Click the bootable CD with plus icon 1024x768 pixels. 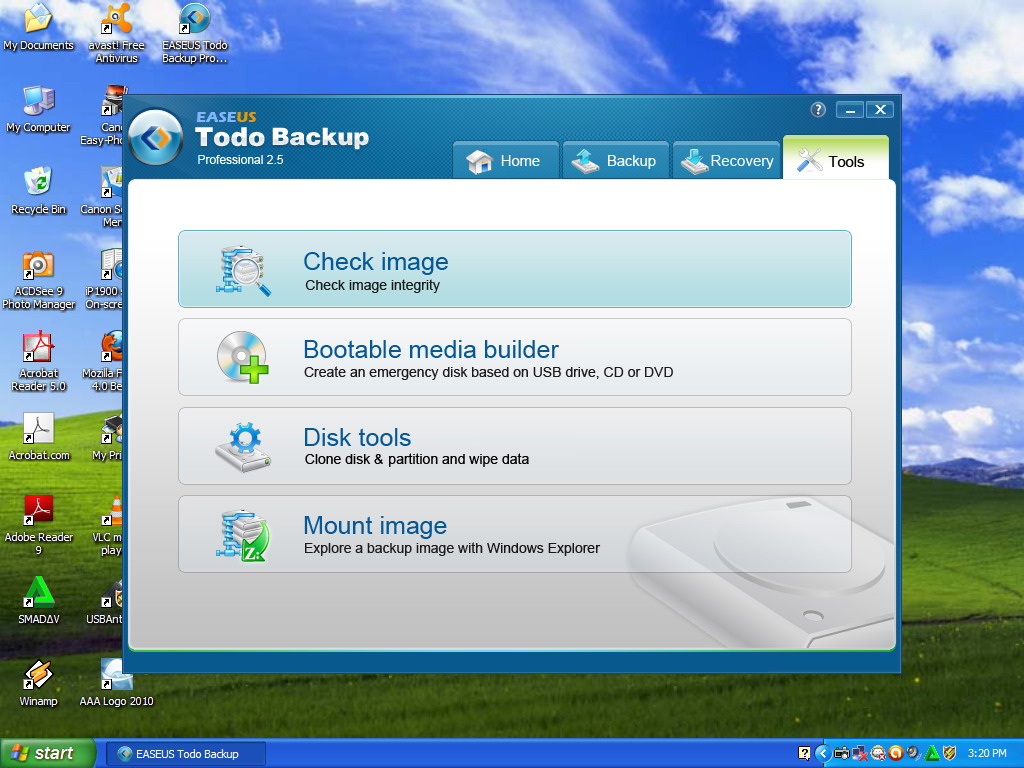(x=243, y=357)
